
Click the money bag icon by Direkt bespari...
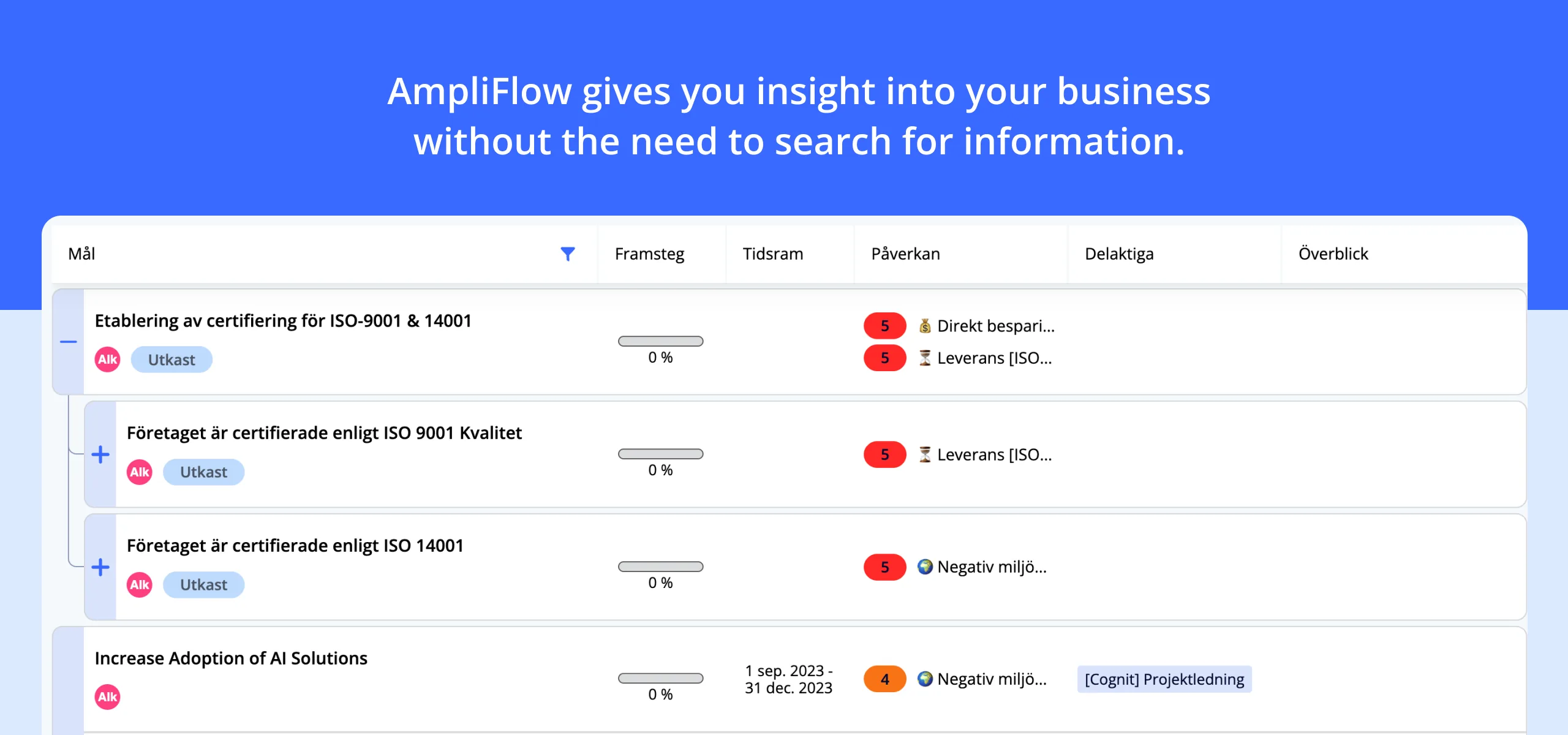[925, 326]
